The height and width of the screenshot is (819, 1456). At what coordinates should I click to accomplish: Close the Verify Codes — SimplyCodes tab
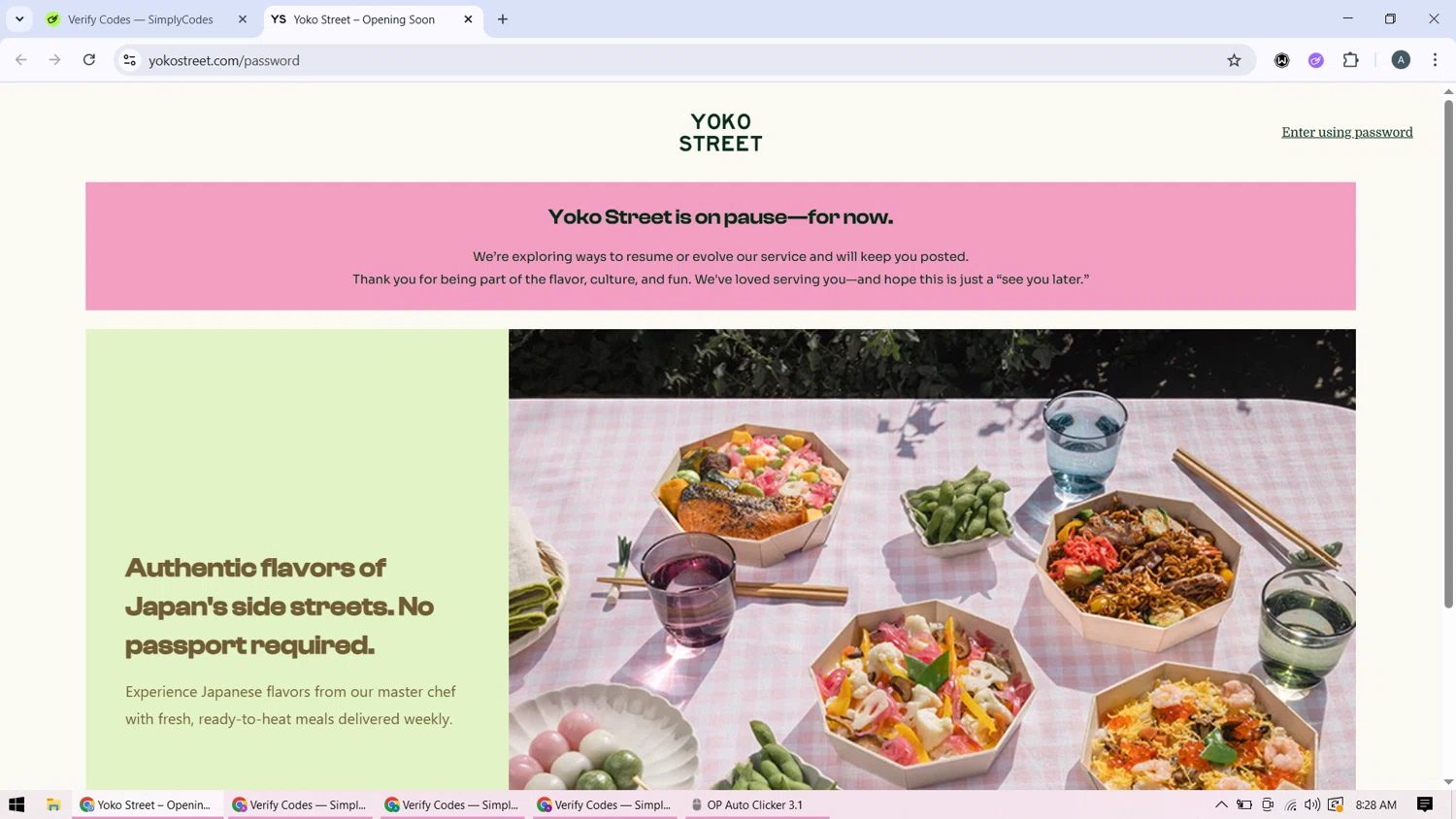tap(243, 19)
